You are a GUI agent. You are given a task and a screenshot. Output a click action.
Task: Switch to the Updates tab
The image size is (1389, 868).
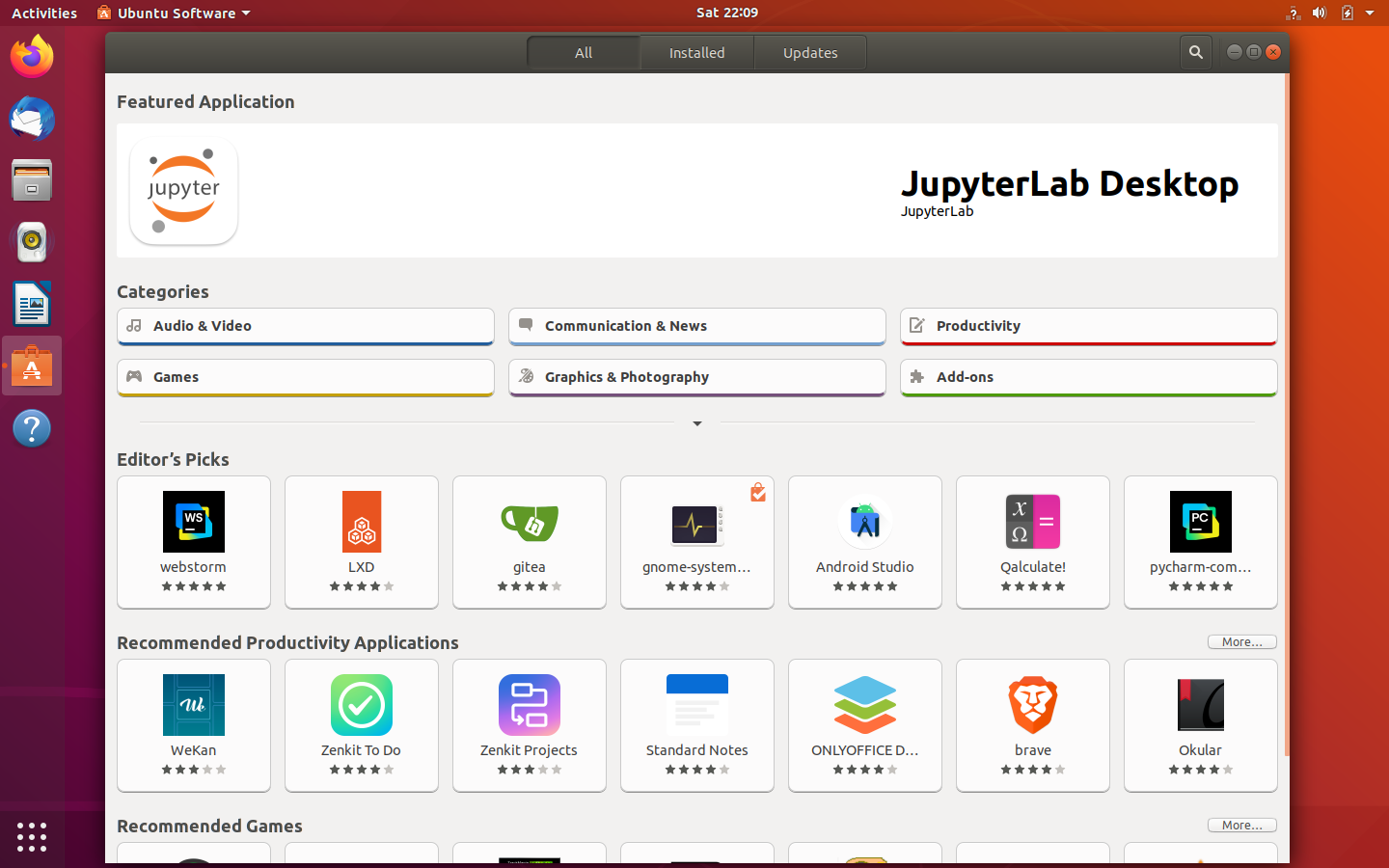click(x=810, y=53)
